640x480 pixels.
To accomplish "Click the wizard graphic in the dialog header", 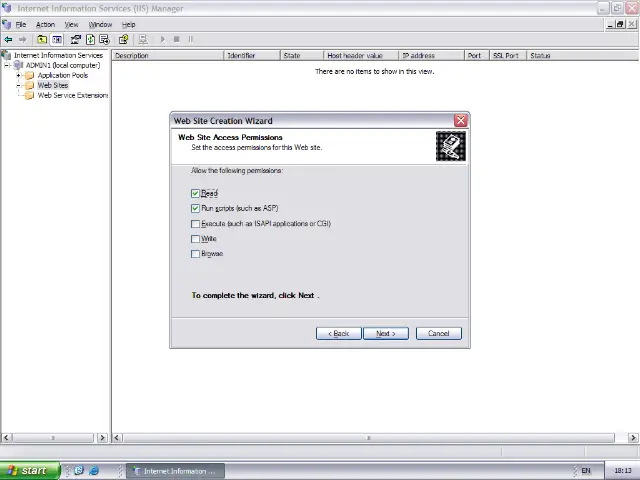I will (x=451, y=146).
